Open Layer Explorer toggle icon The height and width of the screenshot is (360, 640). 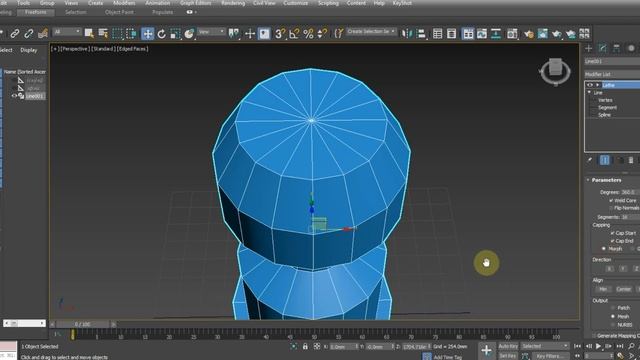(451, 33)
